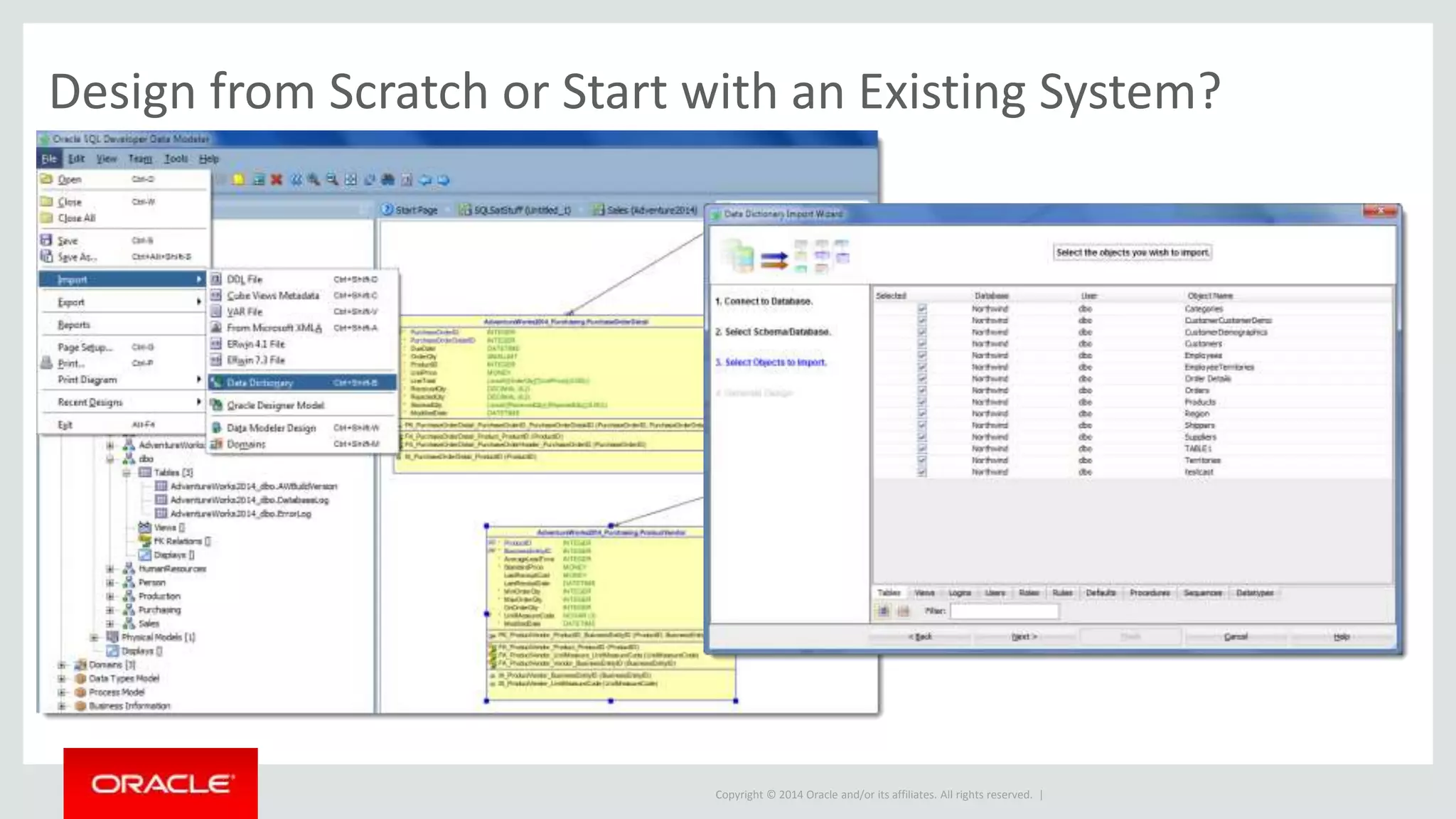Click wizard step 2 Select Schema/Database
Screen dimensions: 1456x819
pyautogui.click(x=773, y=332)
